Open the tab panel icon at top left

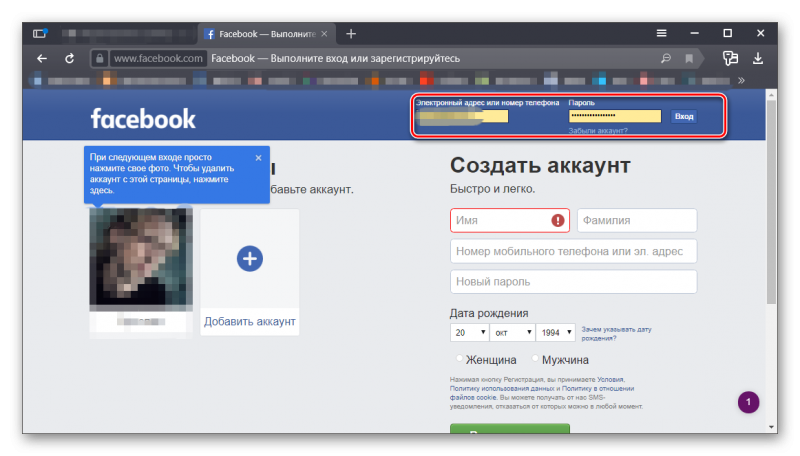point(40,34)
